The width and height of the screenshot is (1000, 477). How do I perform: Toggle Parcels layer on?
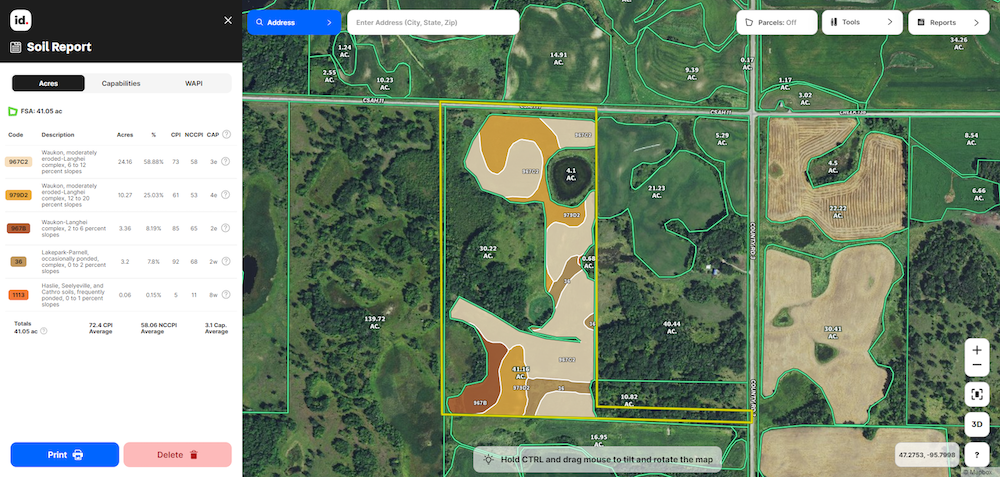[x=776, y=22]
